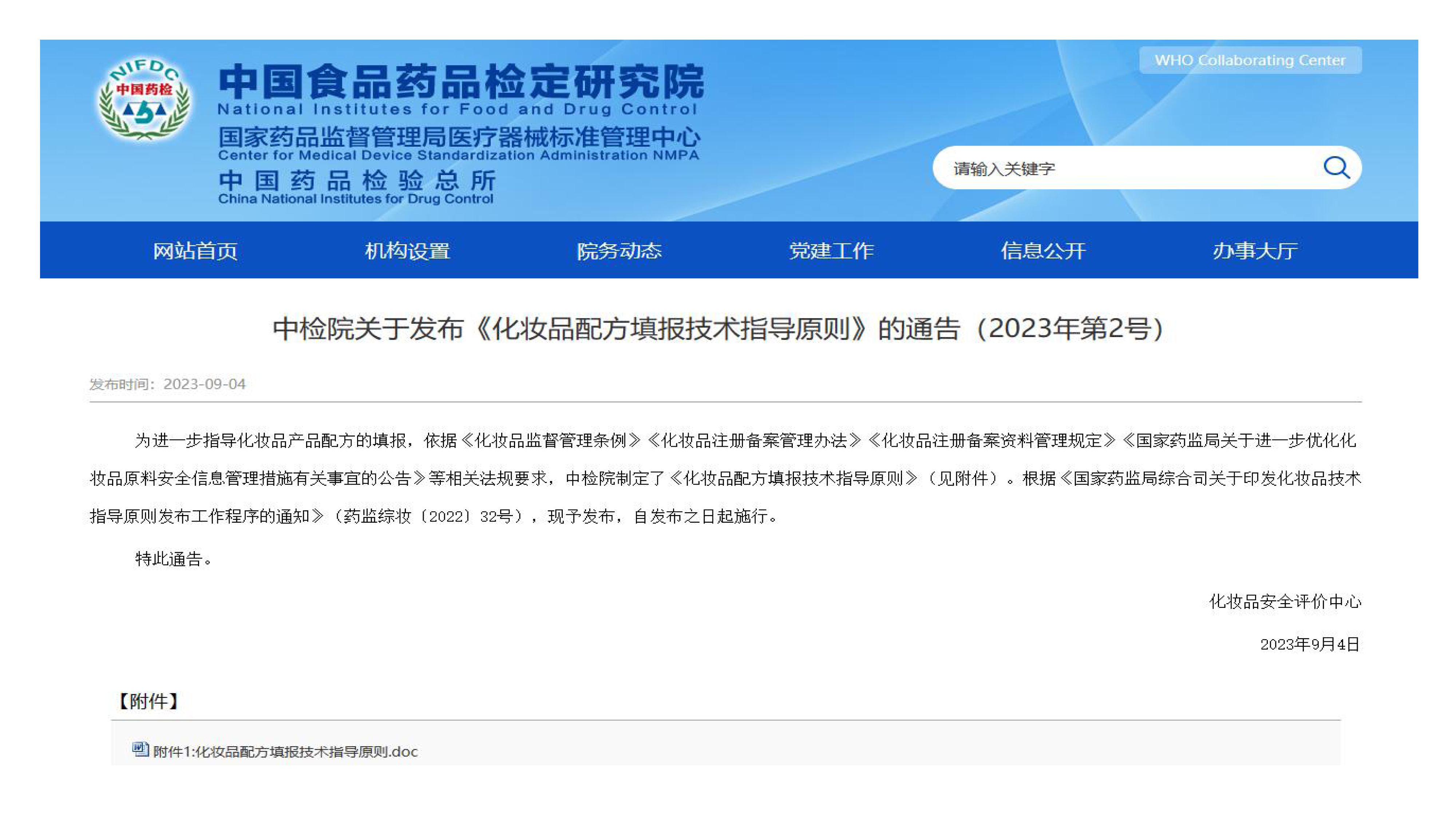
Task: Click the NIFDC round logo emblem
Action: pos(144,99)
